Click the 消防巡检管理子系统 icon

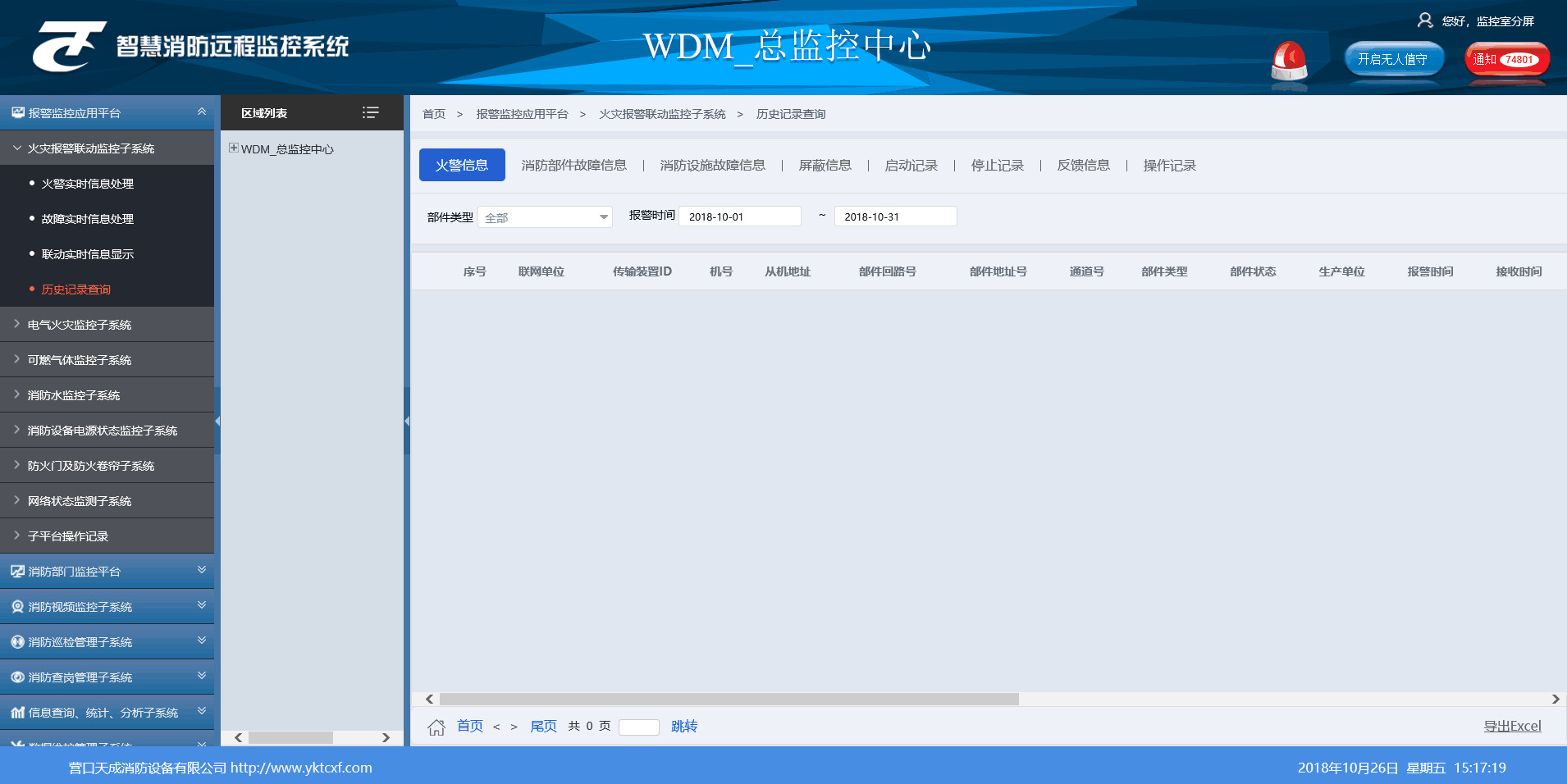(17, 642)
